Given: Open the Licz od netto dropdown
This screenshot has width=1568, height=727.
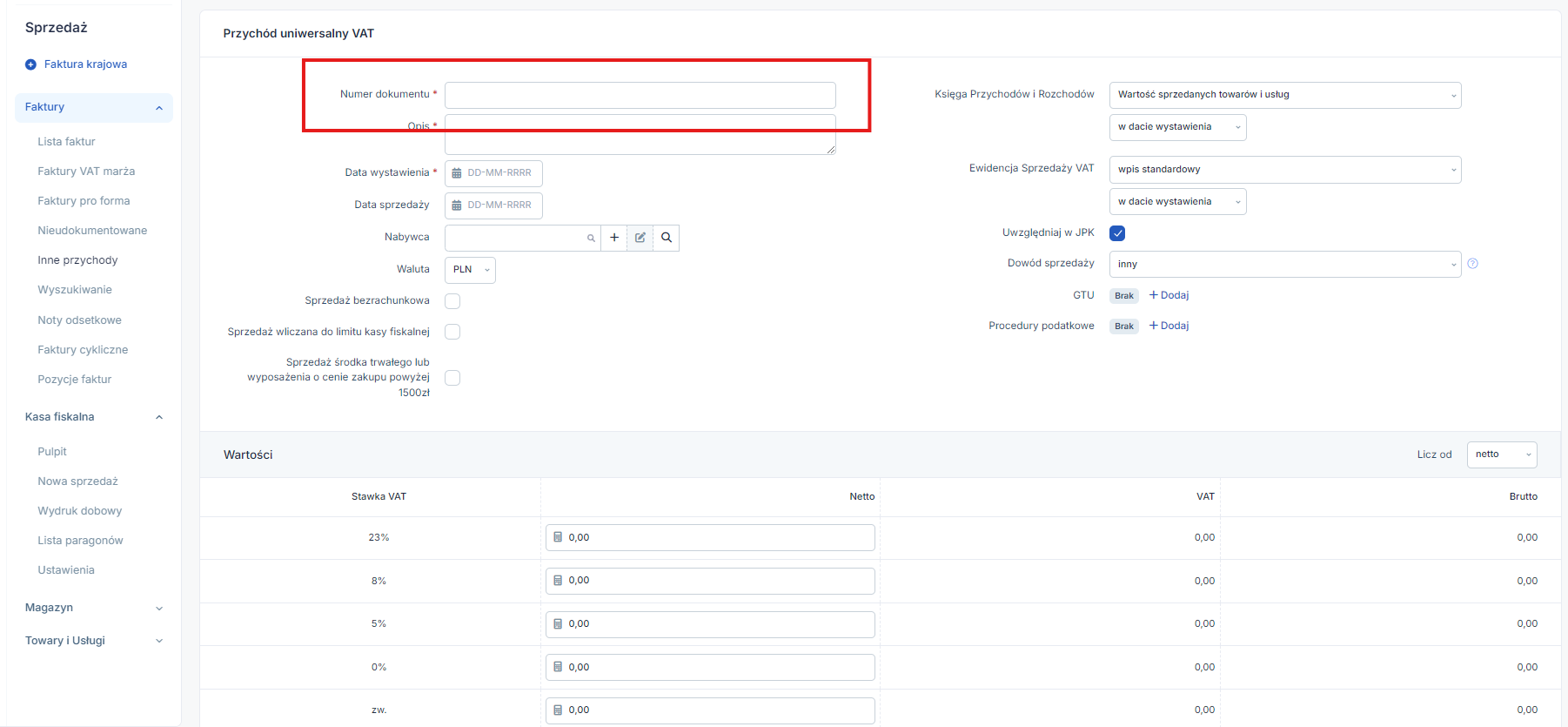Looking at the screenshot, I should click(x=1502, y=454).
